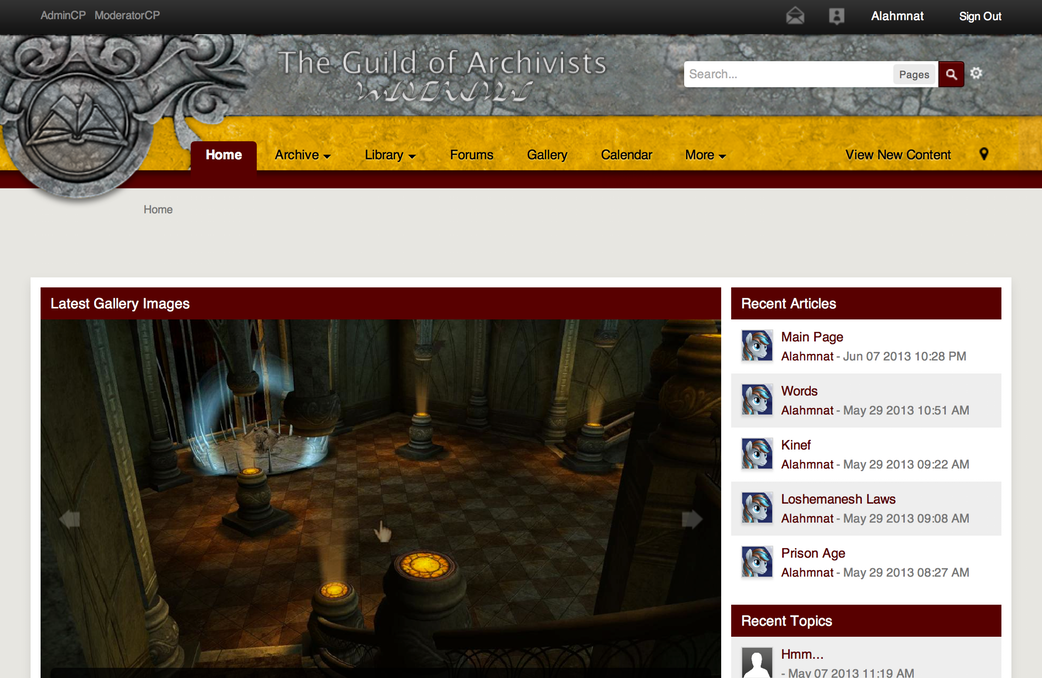Open the notifications icon beside Alahmnat

pos(837,16)
